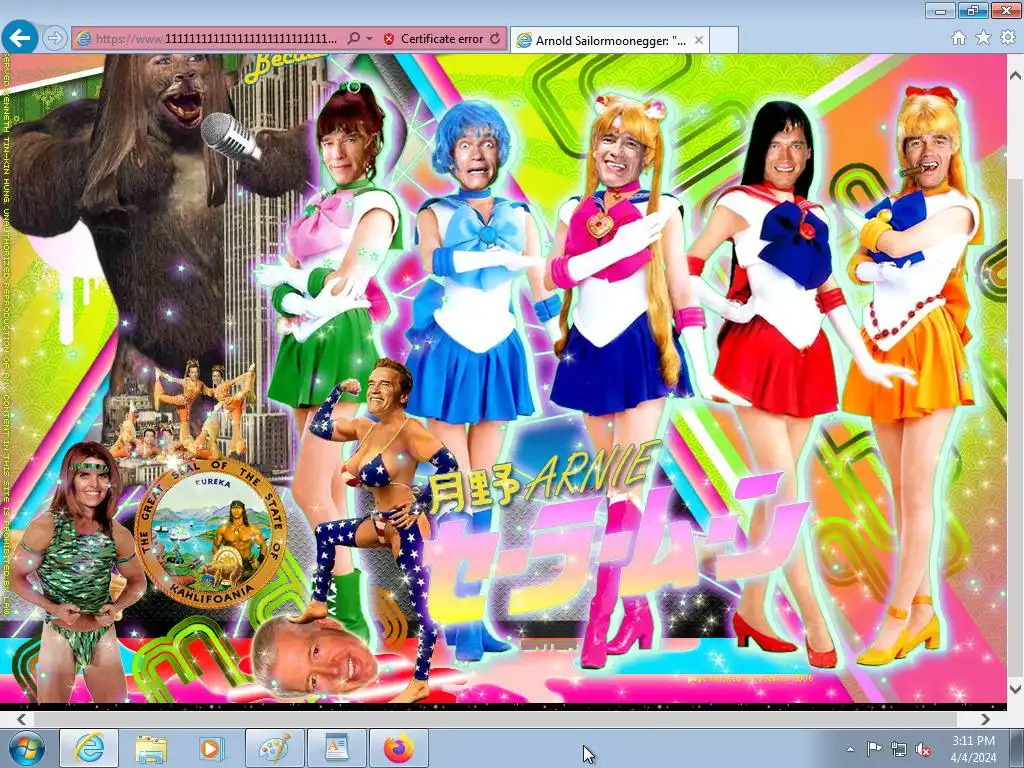Show hidden system tray icons arrow

850,750
